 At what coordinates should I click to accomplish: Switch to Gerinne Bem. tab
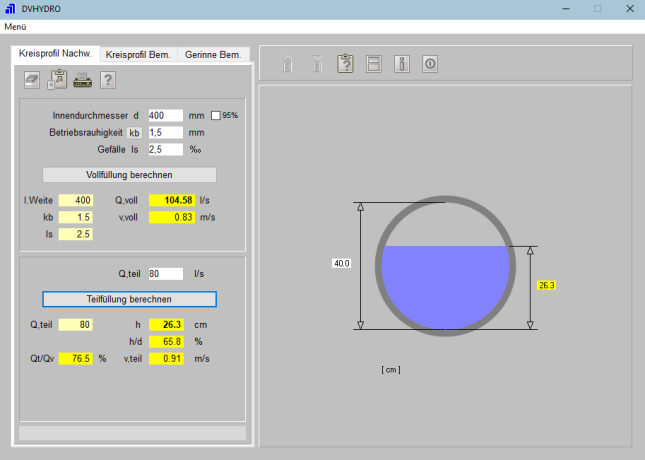[x=215, y=54]
